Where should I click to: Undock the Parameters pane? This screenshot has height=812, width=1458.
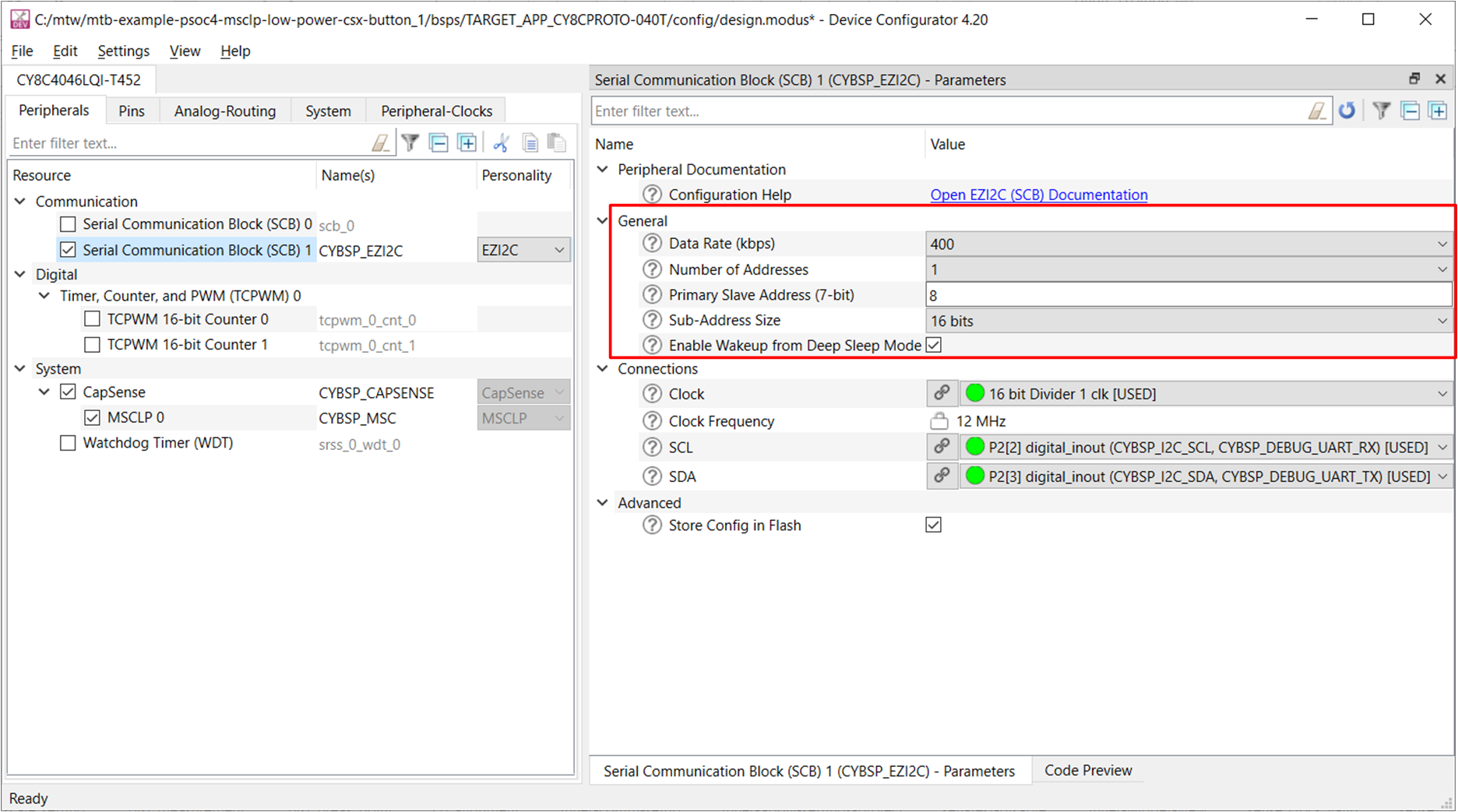click(1414, 79)
